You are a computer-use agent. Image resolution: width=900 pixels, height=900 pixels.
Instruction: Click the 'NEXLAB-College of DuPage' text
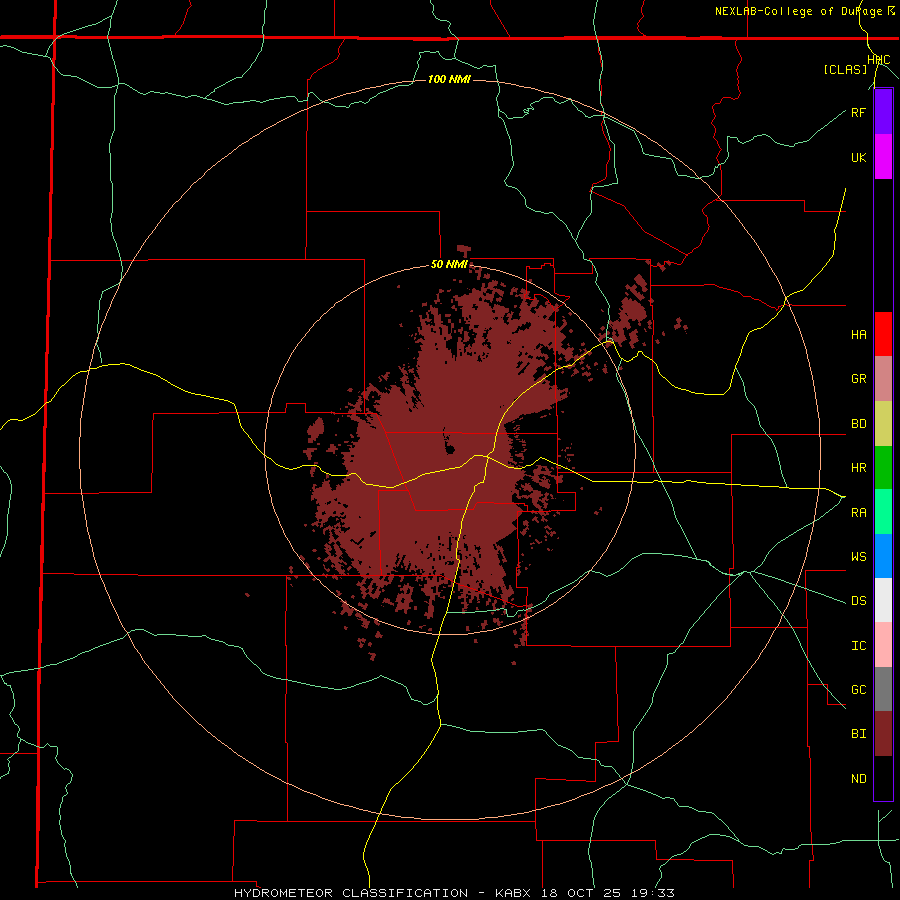pos(799,11)
